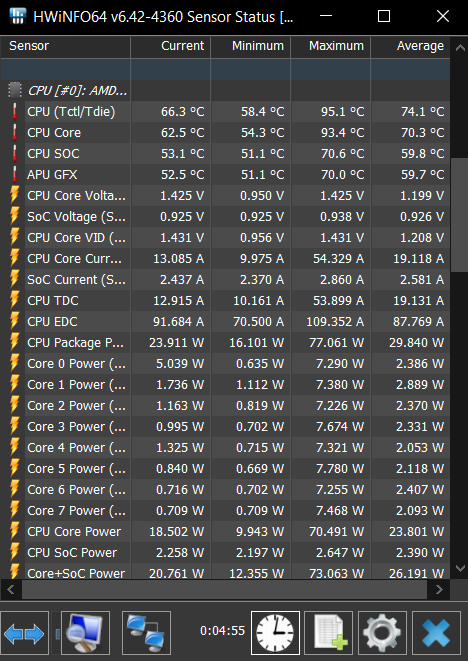Click the 95.1 °C maximum value
Image resolution: width=468 pixels, height=661 pixels.
pyautogui.click(x=342, y=111)
